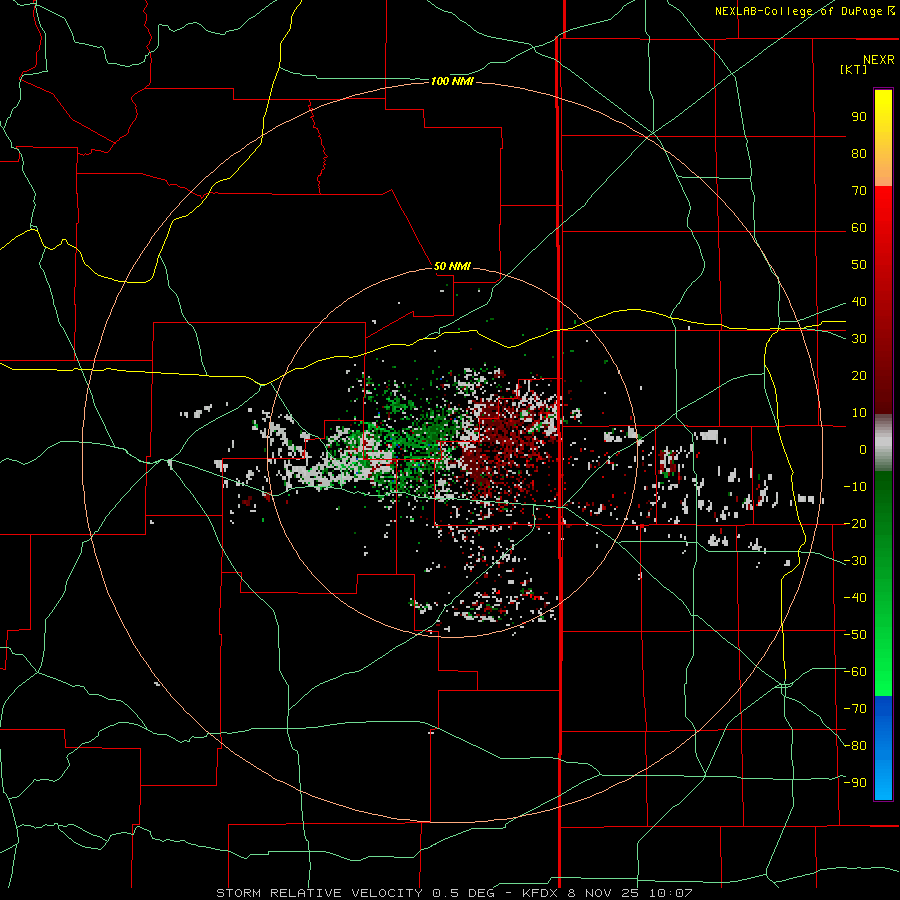Viewport: 900px width, 900px height.
Task: Click the 10 value on the velocity scale
Action: pos(859,413)
